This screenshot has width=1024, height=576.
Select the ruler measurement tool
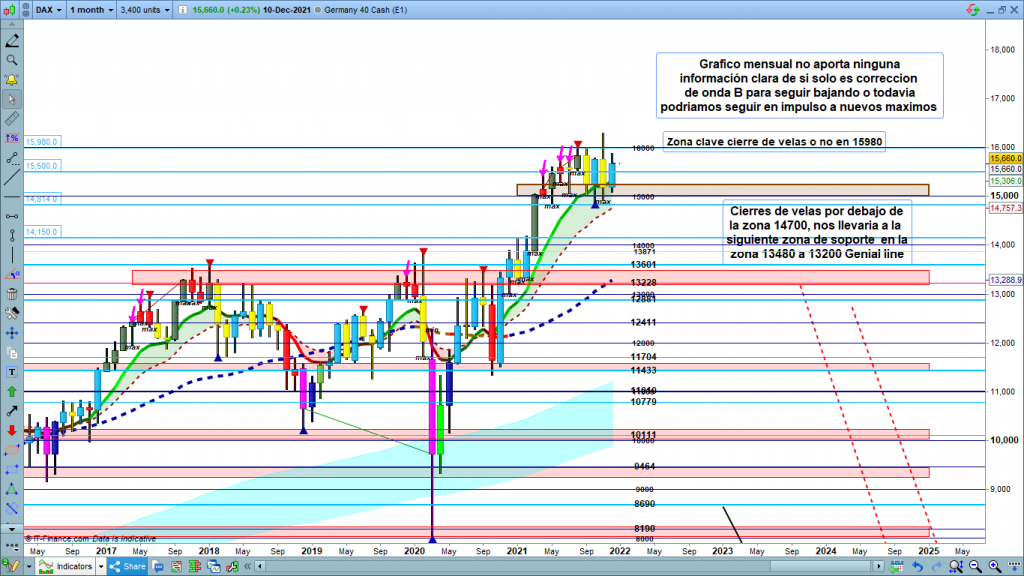[12, 118]
